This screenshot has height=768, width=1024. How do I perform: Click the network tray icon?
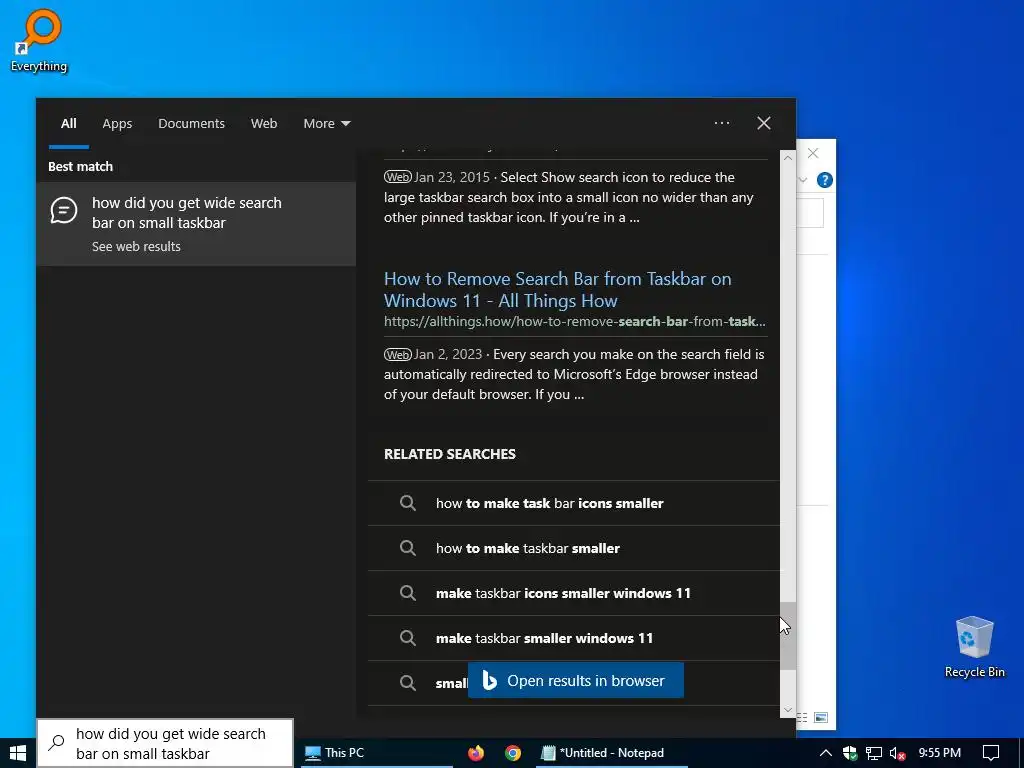874,753
